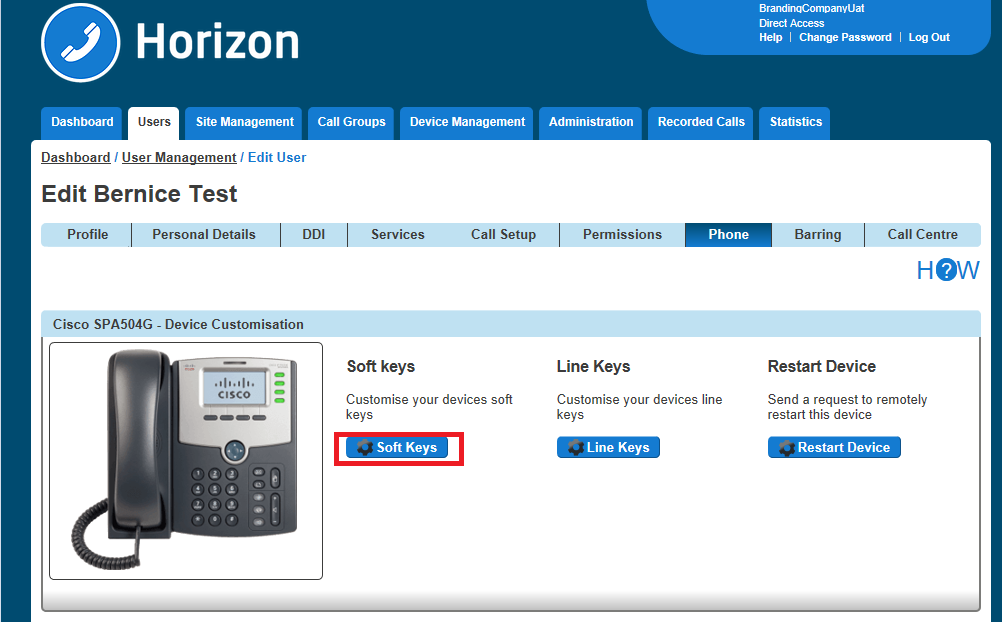Screen dimensions: 1002x622
Task: Switch to the DDI sub-tab
Action: [x=313, y=235]
